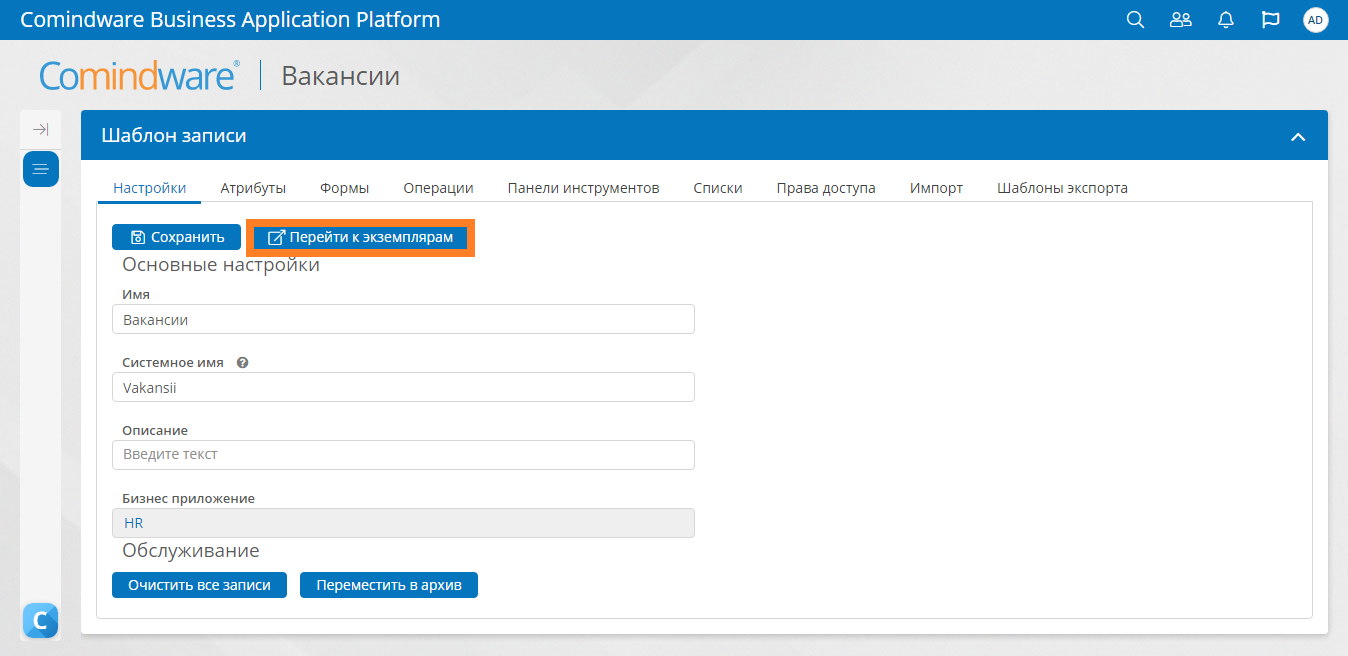
Task: Click the help icon beside Системное имя
Action: coord(242,363)
